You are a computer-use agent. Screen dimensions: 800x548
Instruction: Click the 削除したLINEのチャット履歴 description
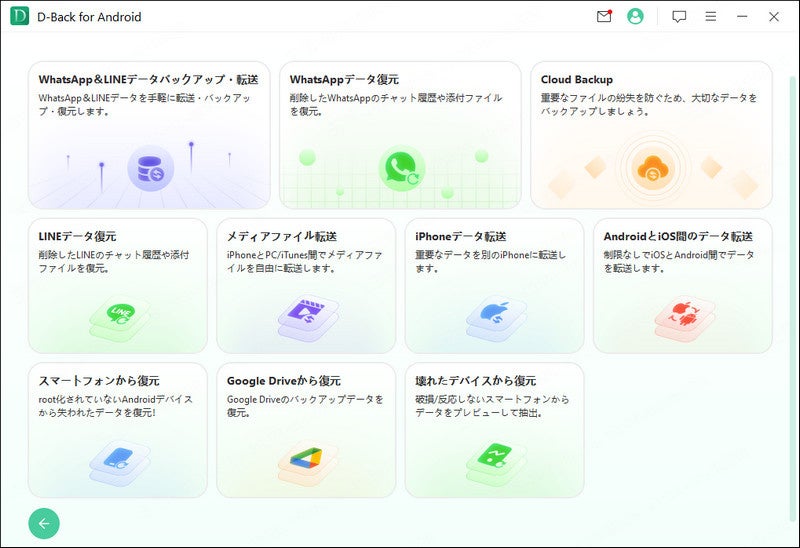point(114,261)
